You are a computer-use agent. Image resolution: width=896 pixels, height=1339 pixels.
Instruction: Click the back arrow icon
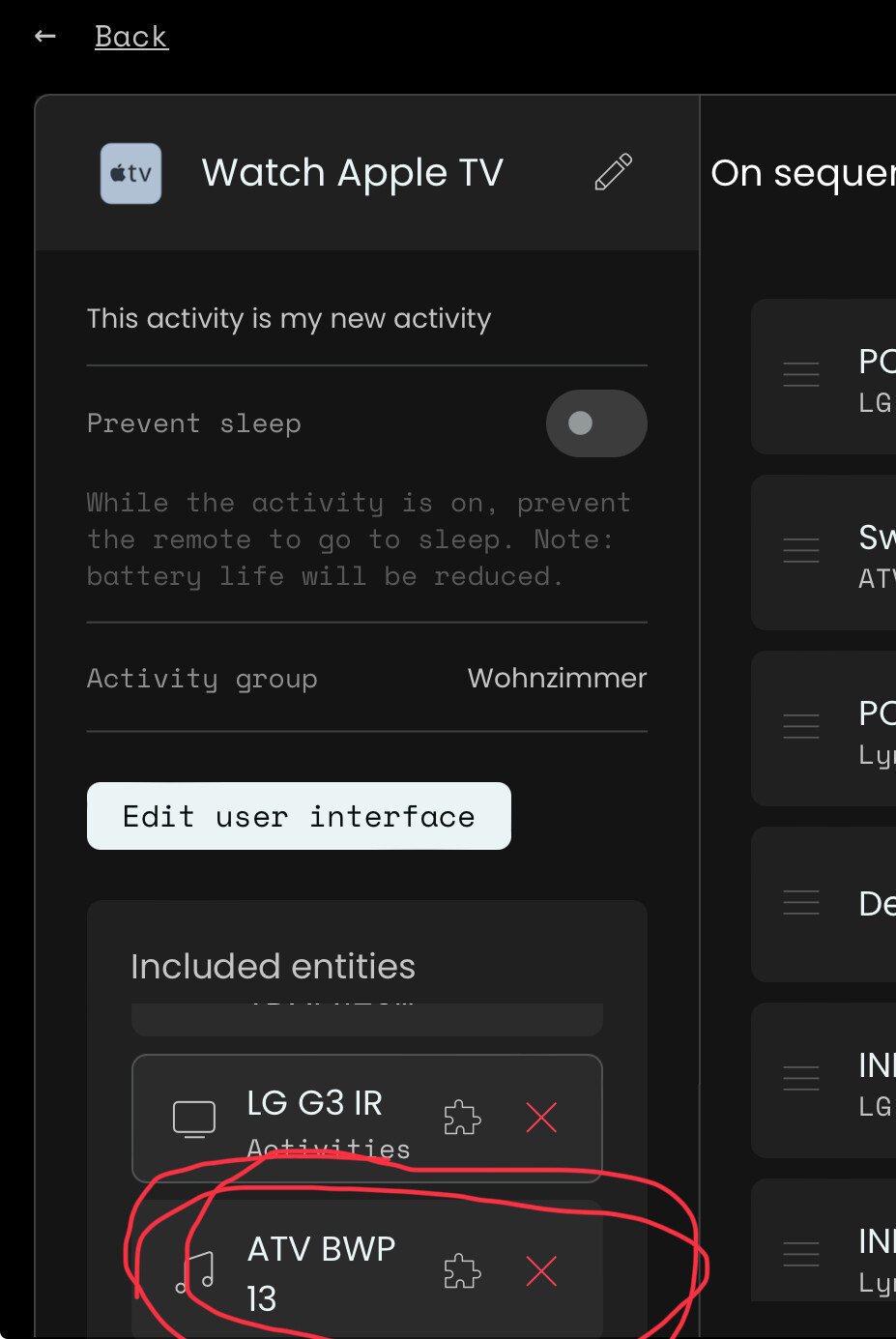coord(44,37)
